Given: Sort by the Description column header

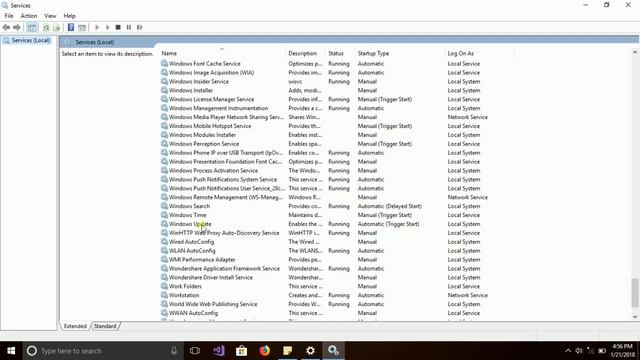Looking at the screenshot, I should click(305, 53).
